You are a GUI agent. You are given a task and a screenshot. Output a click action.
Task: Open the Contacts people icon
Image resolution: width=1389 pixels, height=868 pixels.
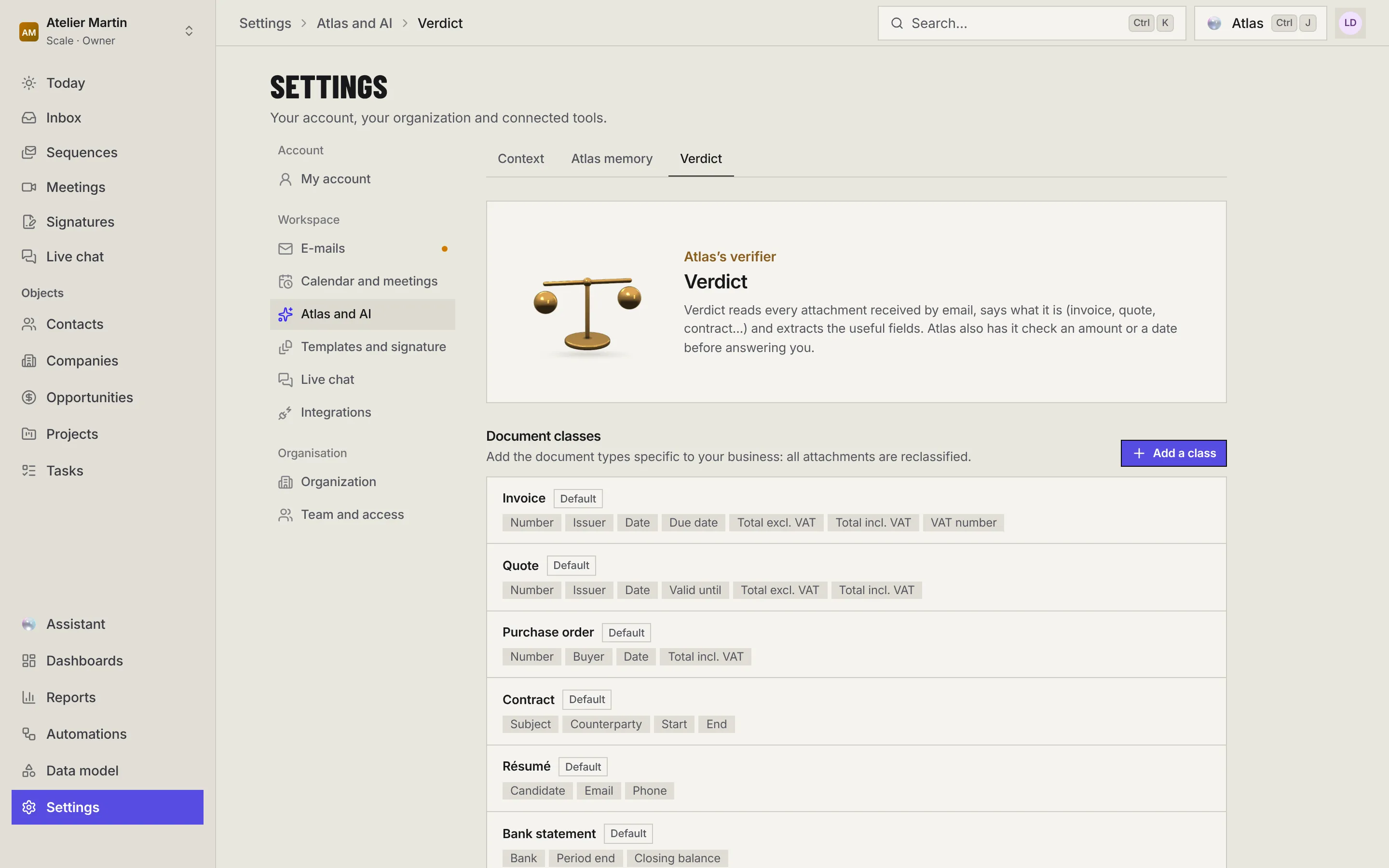(x=29, y=325)
